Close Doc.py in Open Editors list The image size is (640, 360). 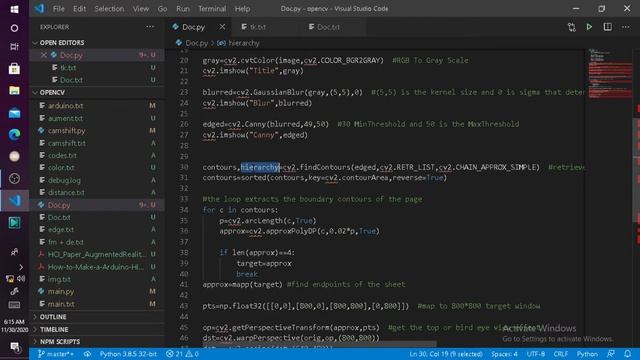pyautogui.click(x=44, y=55)
